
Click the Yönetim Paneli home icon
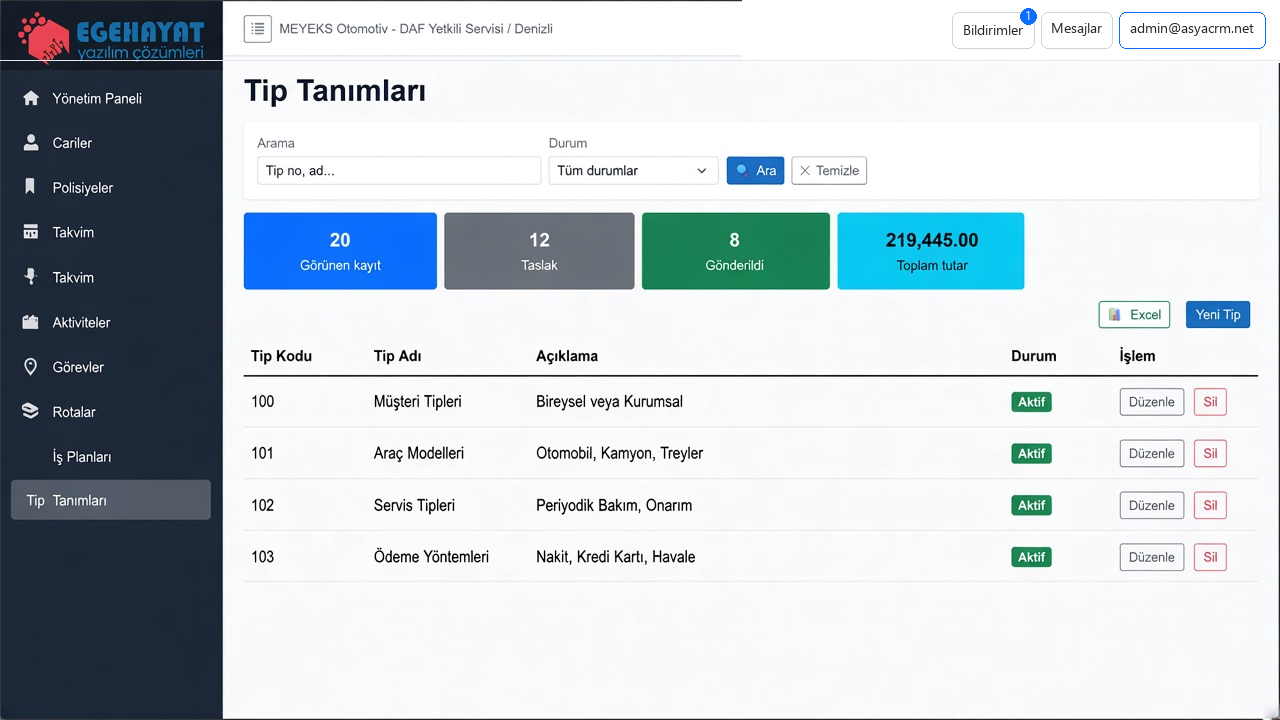coord(31,98)
